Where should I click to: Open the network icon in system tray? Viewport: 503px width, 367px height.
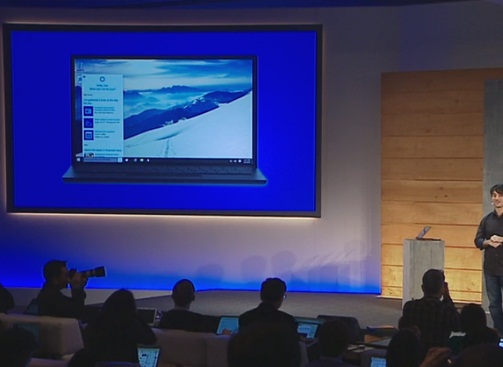(231, 161)
